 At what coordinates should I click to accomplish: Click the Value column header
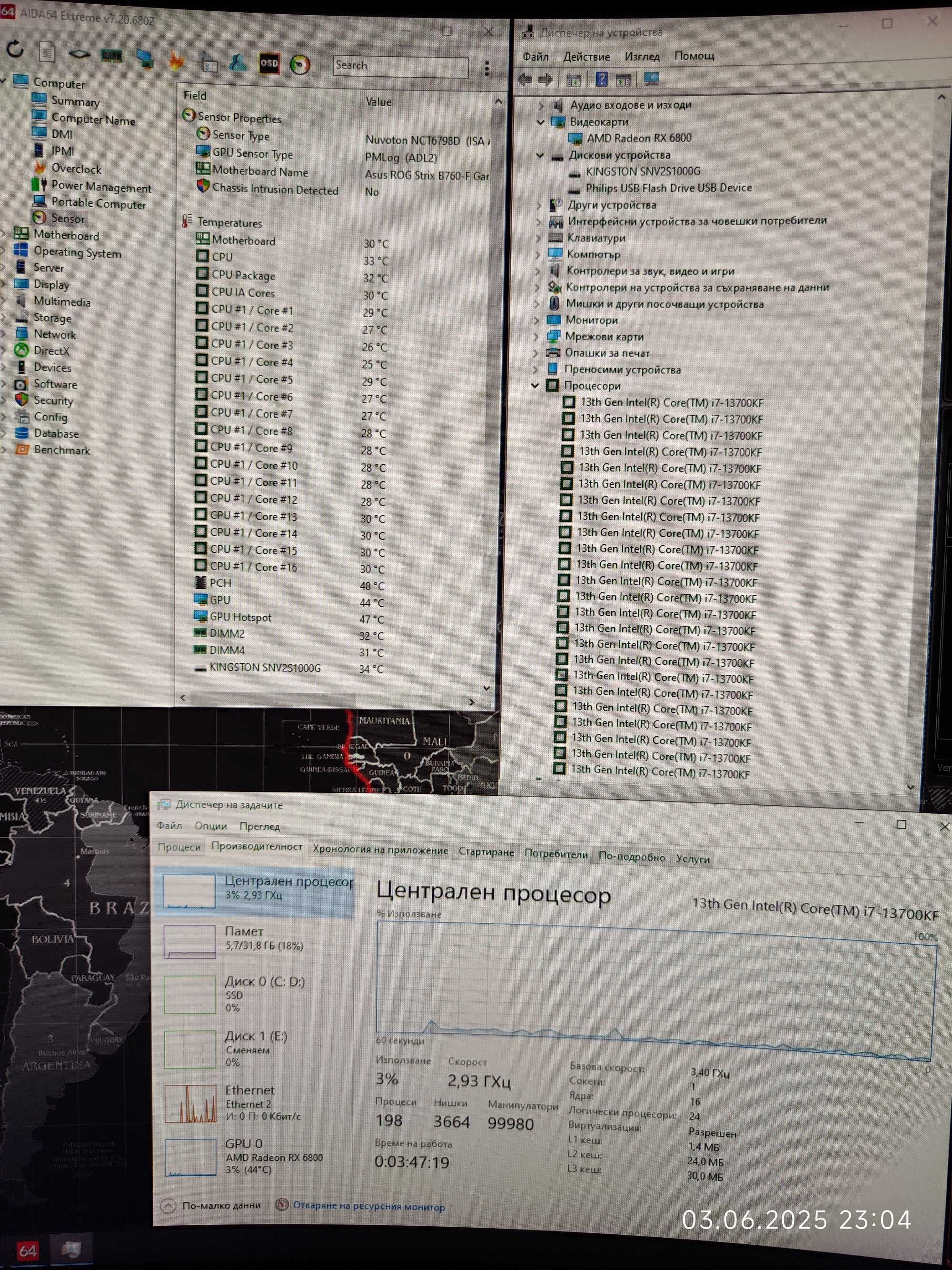379,102
